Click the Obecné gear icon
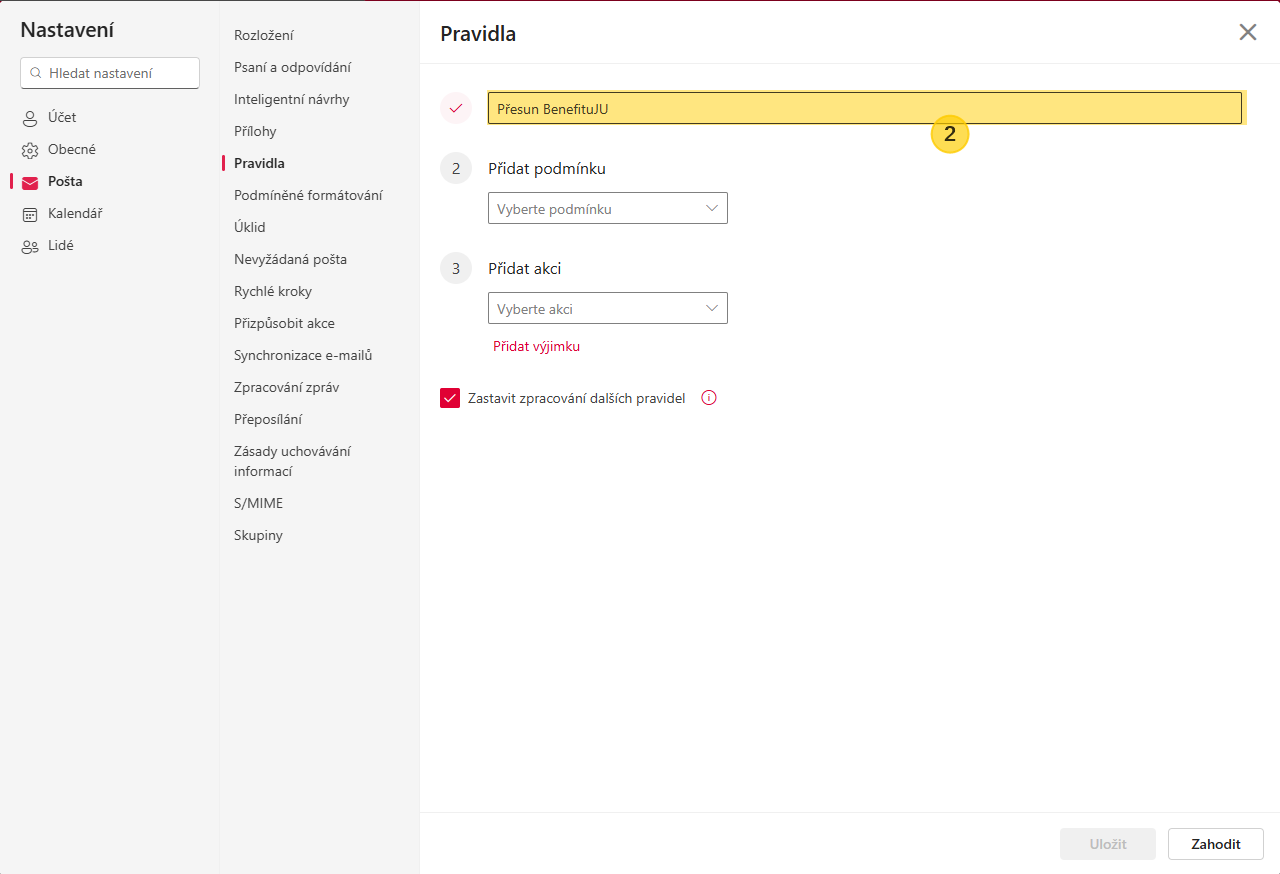1280x874 pixels. point(30,150)
